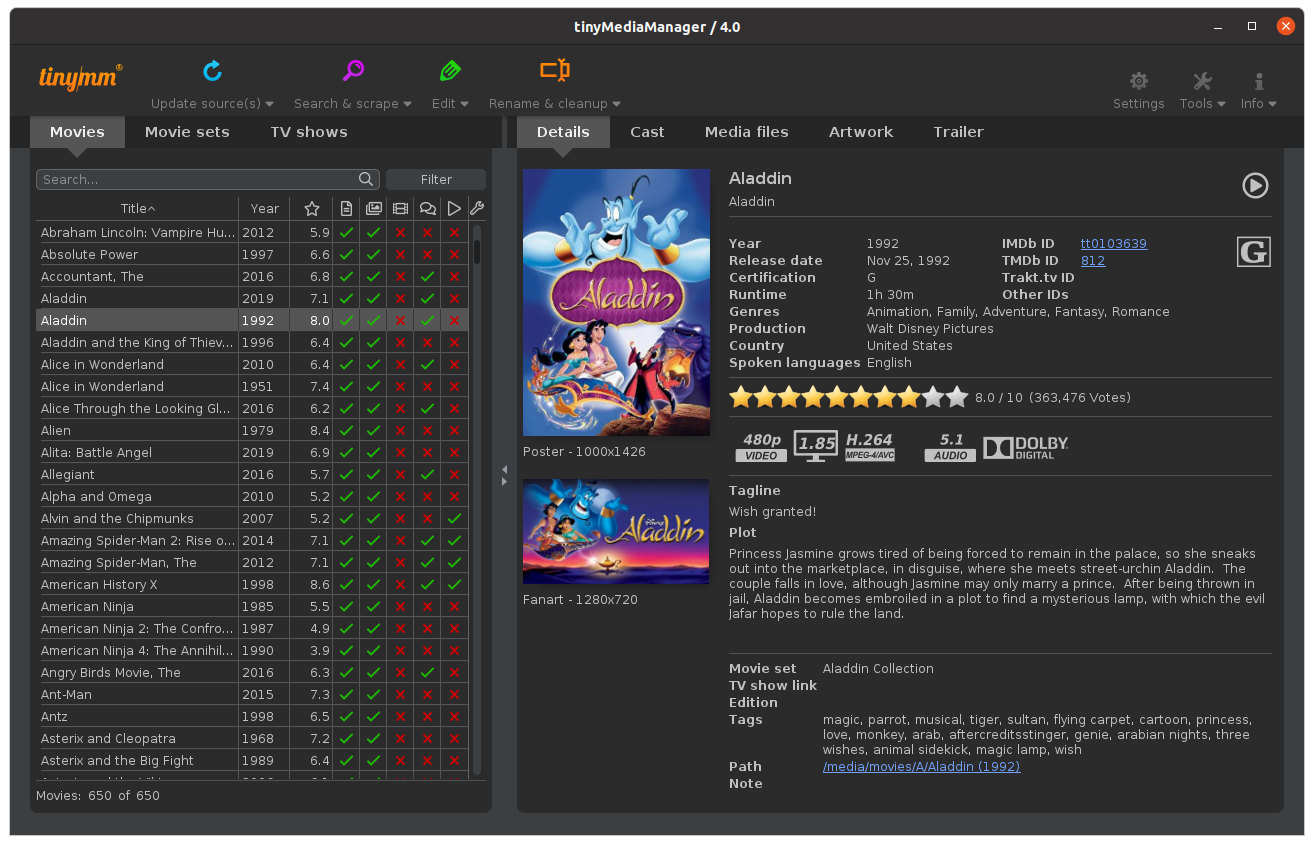Click the green Edit pencil icon

[x=449, y=71]
